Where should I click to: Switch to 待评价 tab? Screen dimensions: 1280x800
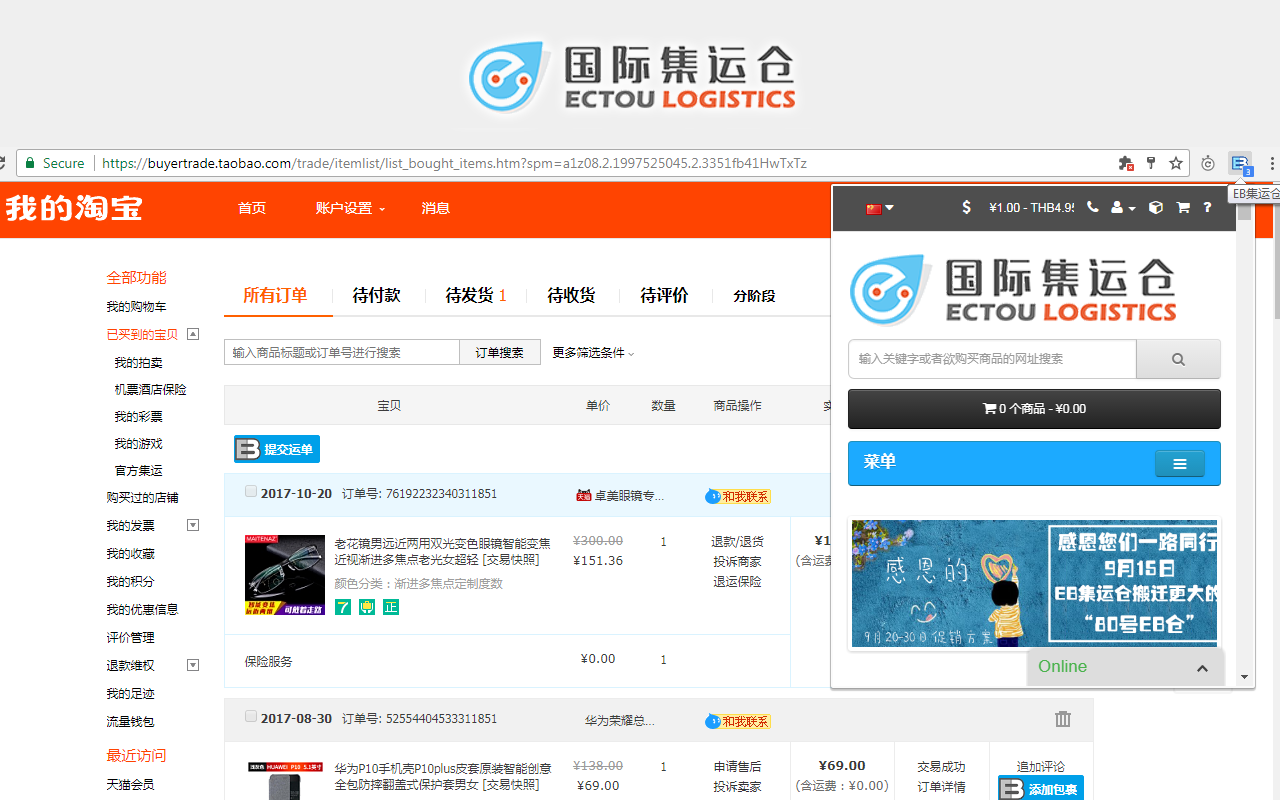665,295
